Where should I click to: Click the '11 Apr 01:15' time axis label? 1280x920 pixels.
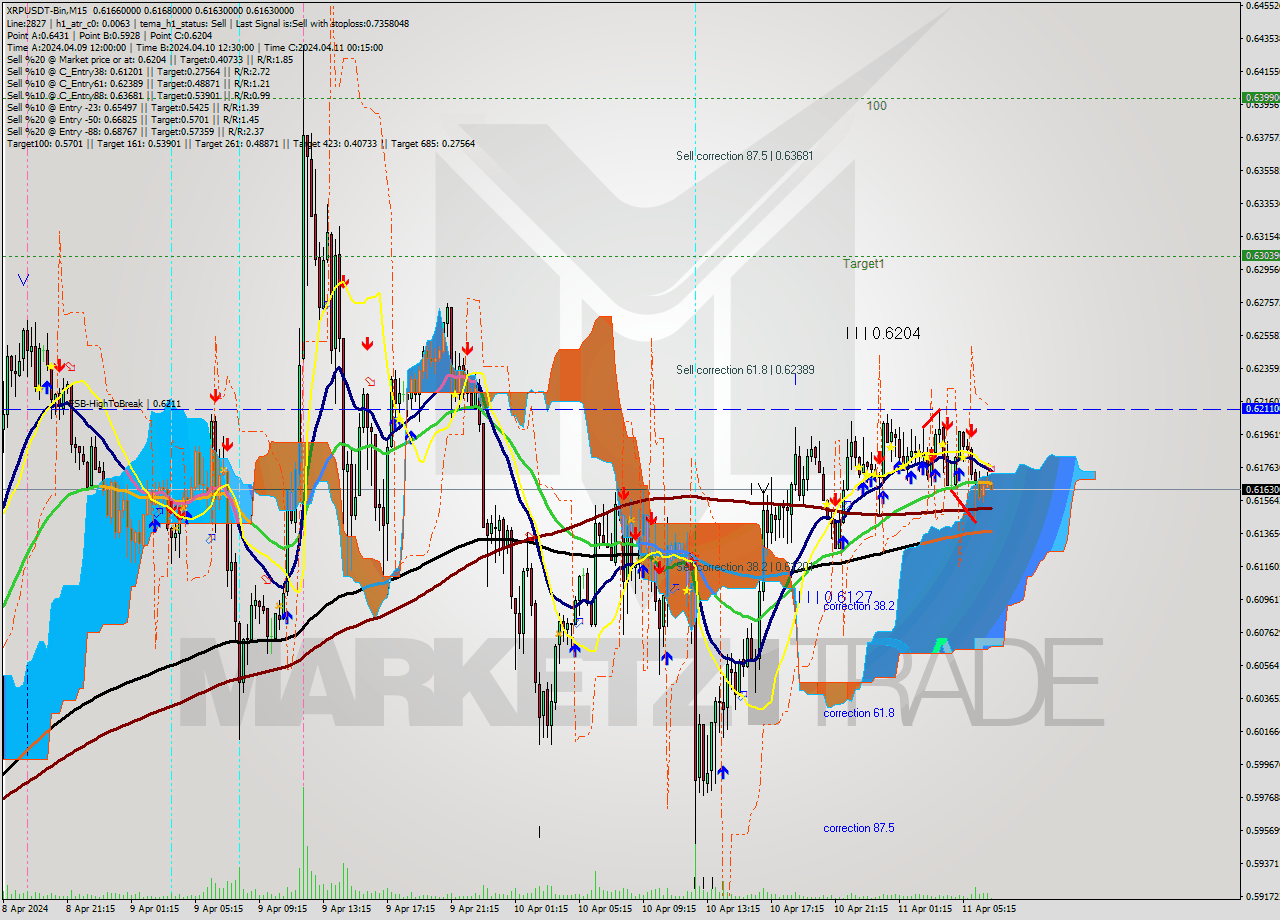[925, 909]
